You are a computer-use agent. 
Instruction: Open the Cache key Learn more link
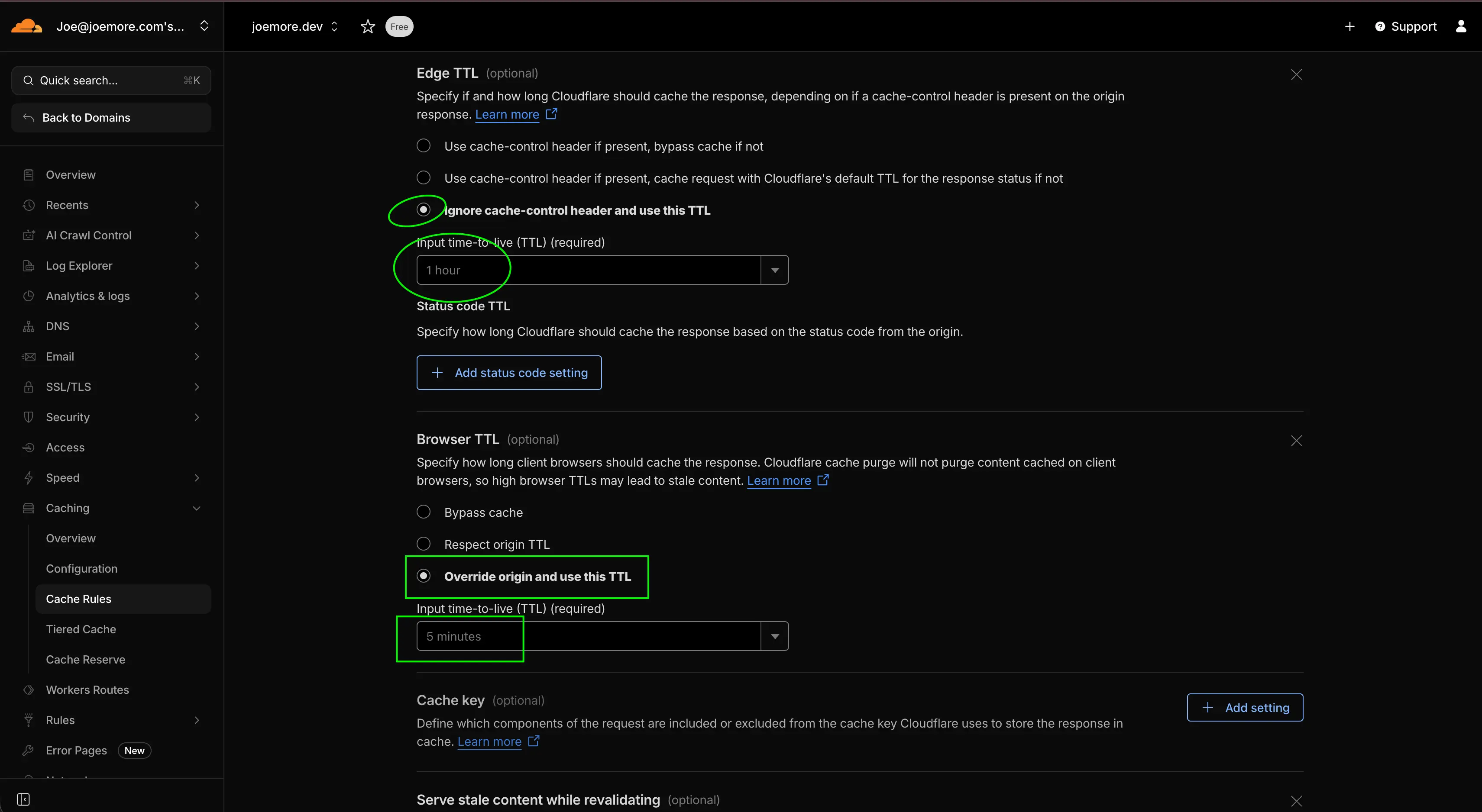pyautogui.click(x=489, y=741)
